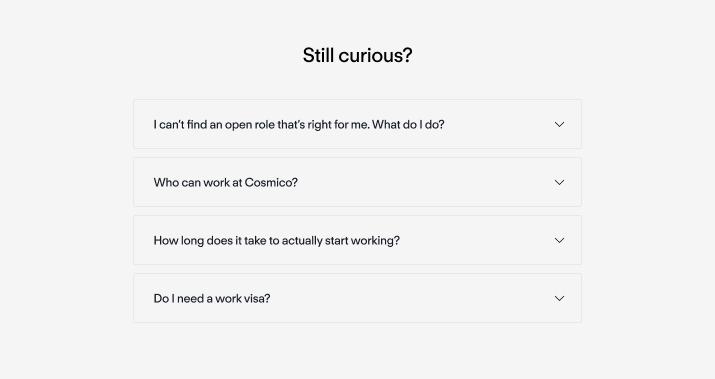Expand "Do I need a work visa?" question

click(x=357, y=298)
